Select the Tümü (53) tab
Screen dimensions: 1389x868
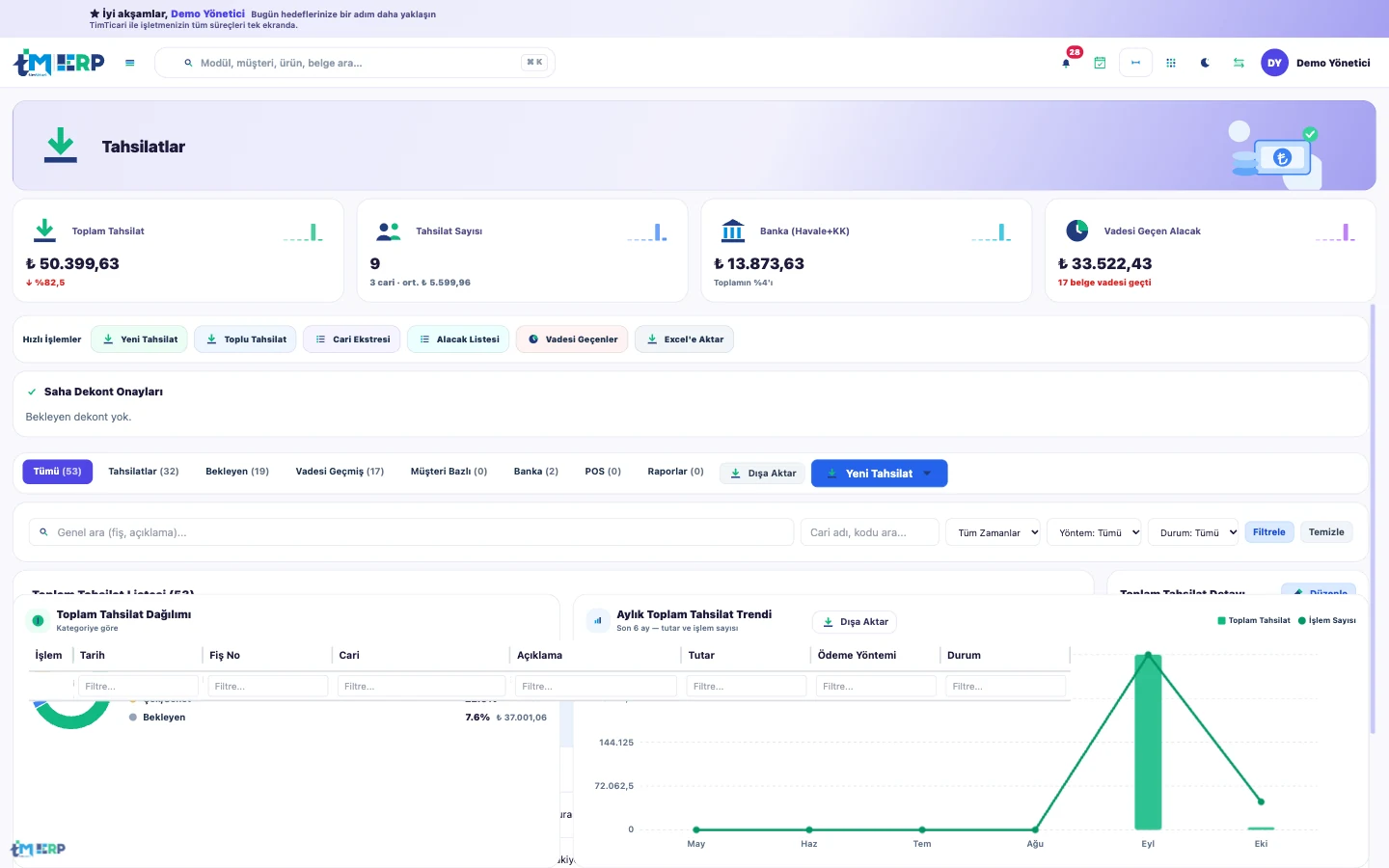tap(58, 472)
